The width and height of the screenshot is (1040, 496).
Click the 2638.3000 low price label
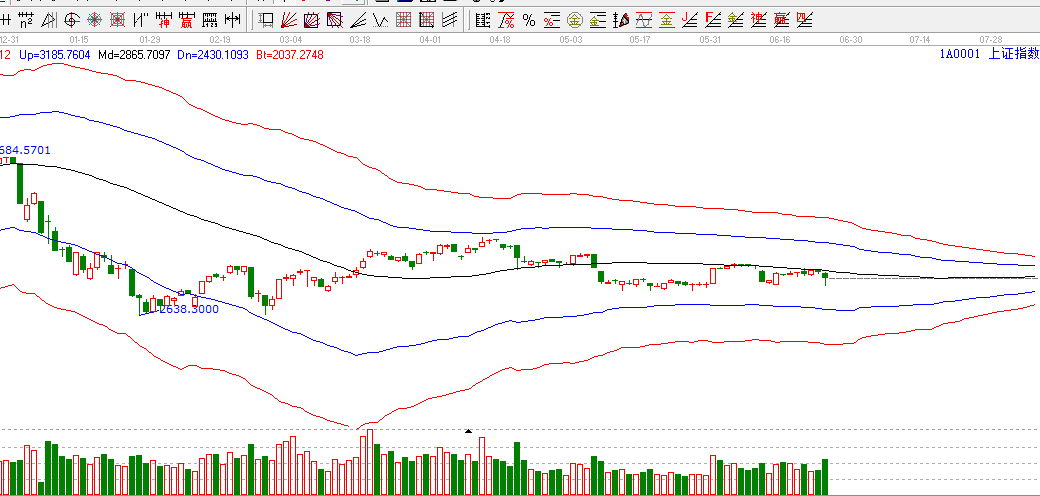tap(184, 309)
